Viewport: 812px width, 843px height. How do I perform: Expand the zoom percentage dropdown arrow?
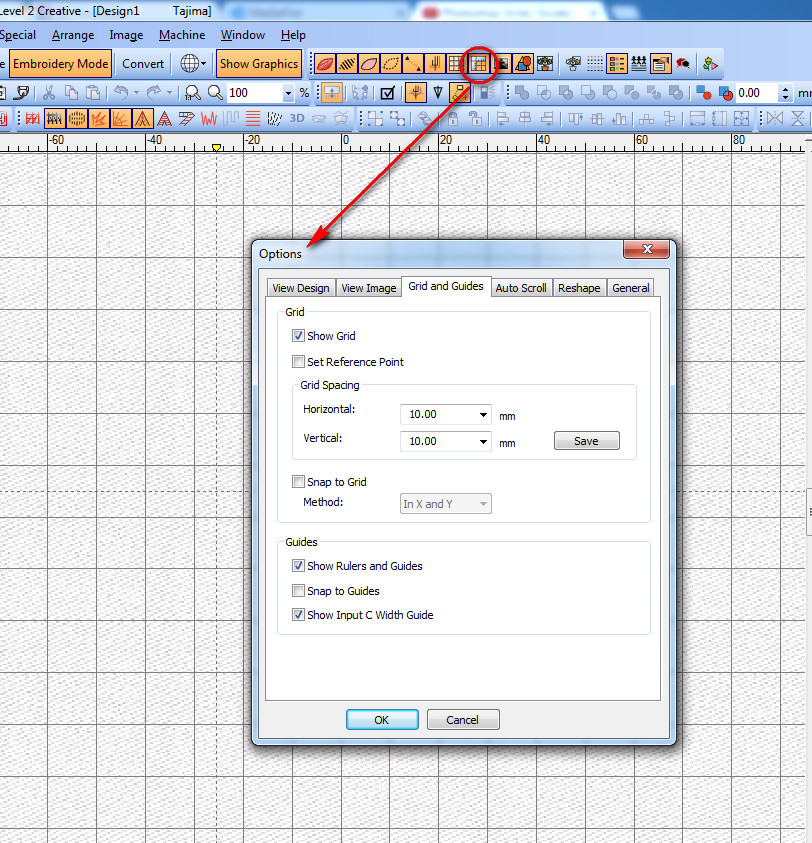(288, 93)
